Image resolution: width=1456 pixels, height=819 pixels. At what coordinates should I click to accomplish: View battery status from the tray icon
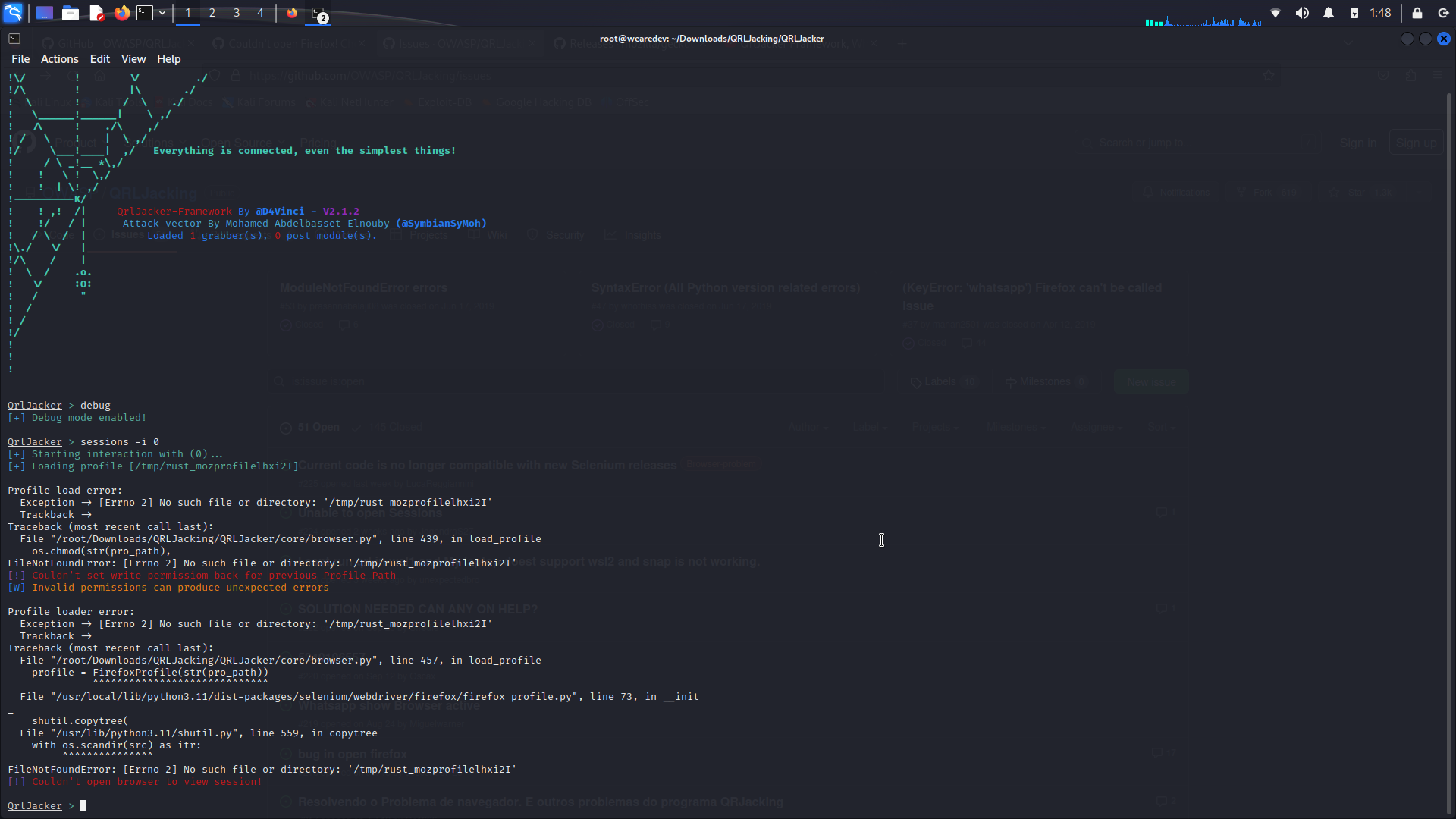(x=1354, y=12)
